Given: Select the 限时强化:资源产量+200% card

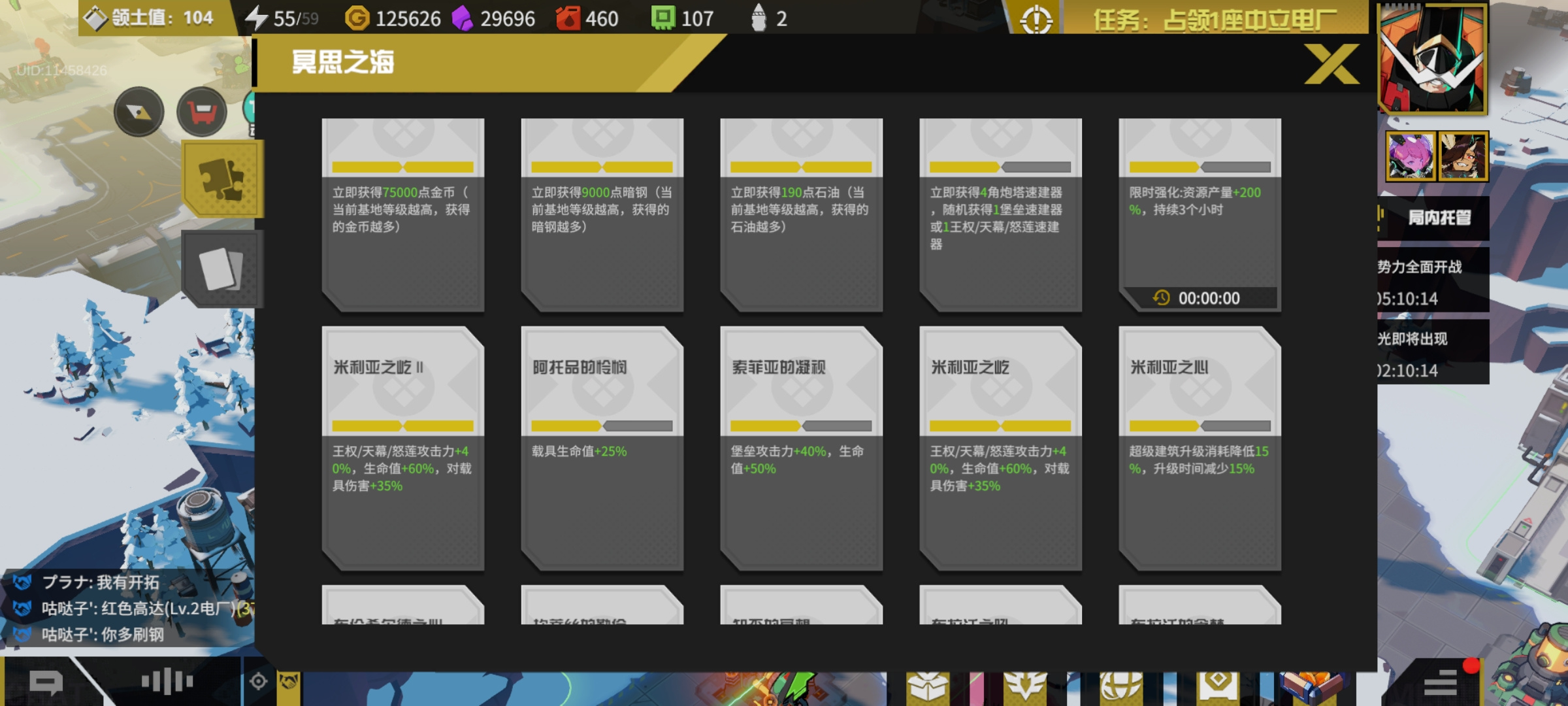Looking at the screenshot, I should (x=1200, y=215).
